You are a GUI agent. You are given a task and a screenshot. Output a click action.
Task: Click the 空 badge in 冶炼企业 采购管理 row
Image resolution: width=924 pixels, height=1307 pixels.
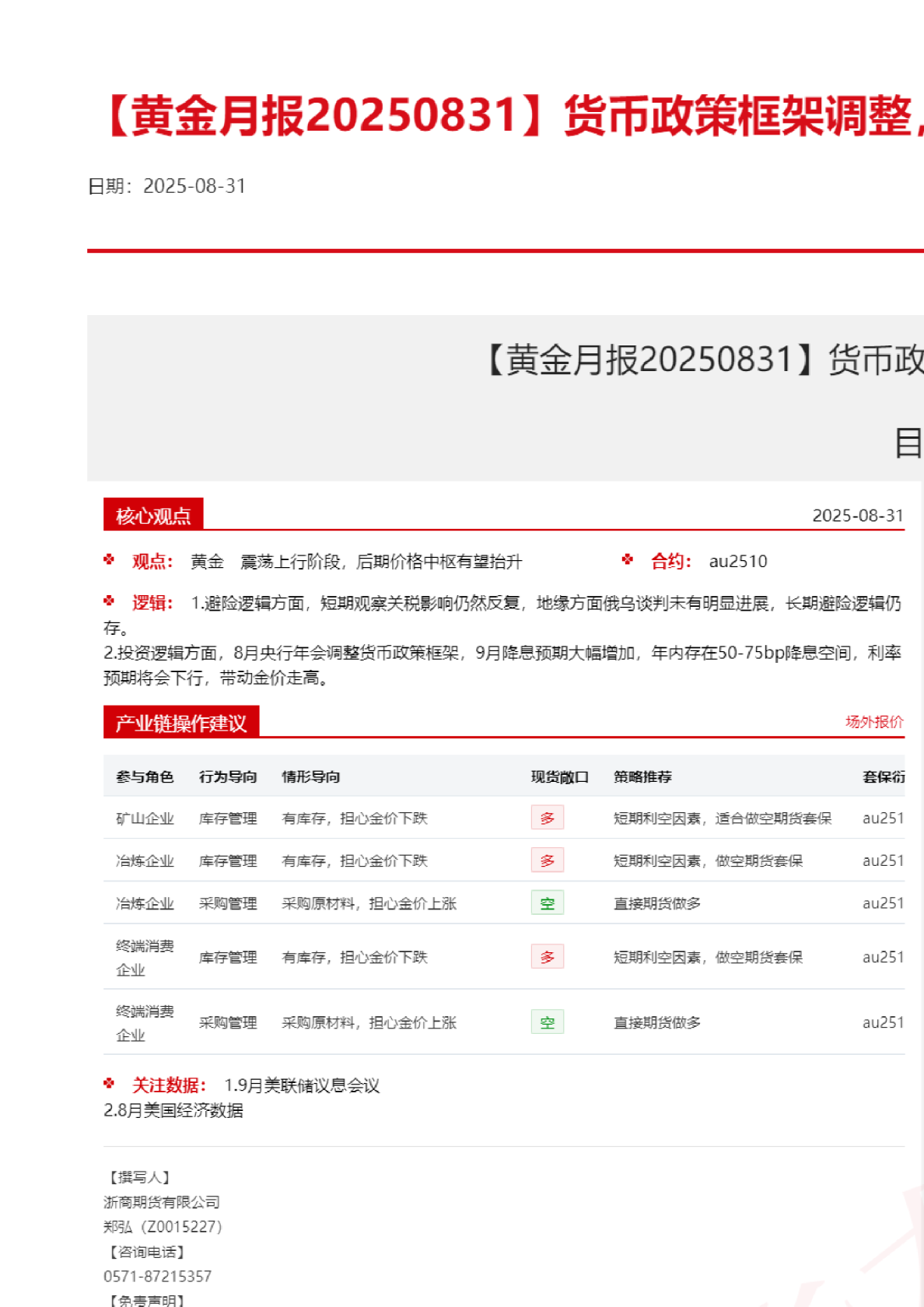pos(547,903)
